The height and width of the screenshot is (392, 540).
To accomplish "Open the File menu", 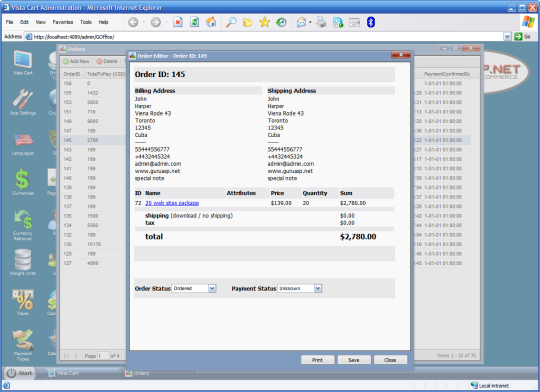I will coord(9,22).
